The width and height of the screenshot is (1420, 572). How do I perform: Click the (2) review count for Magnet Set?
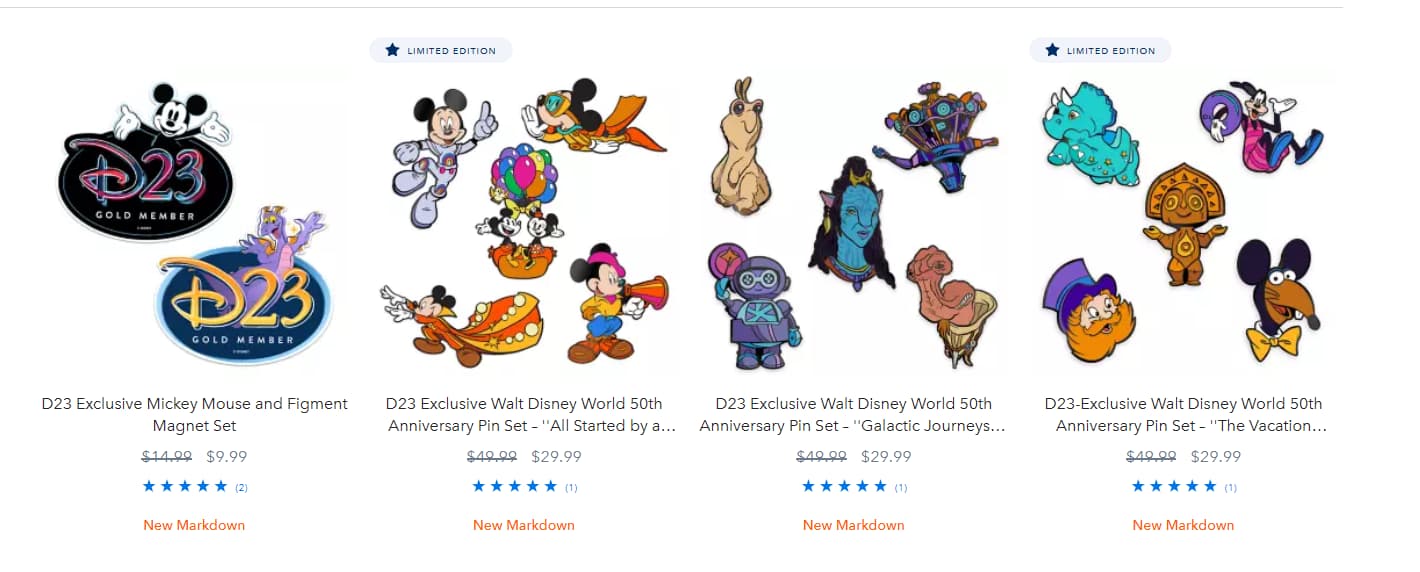242,488
